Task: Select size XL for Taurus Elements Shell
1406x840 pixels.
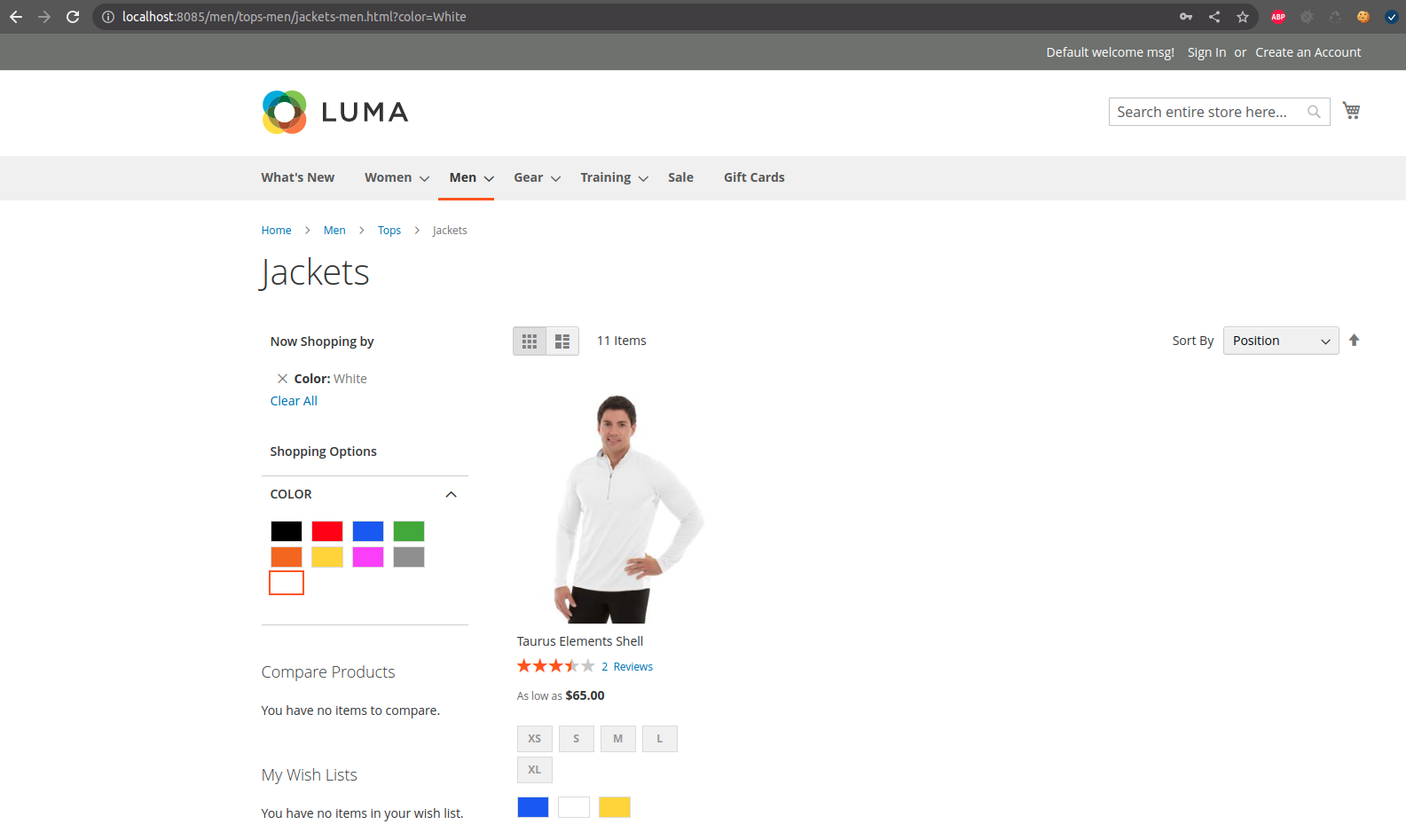Action: tap(535, 770)
